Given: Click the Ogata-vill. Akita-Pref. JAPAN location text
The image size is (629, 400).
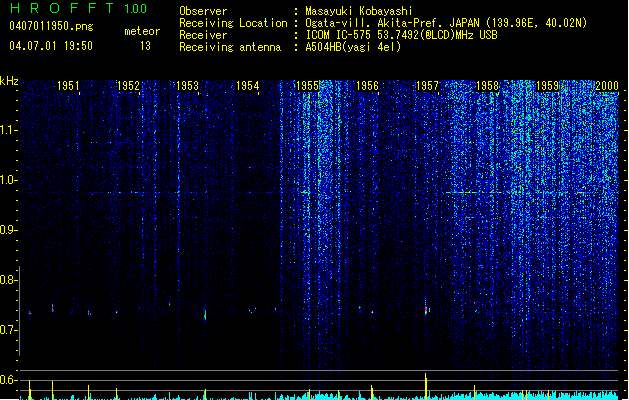Looking at the screenshot, I should [x=446, y=23].
